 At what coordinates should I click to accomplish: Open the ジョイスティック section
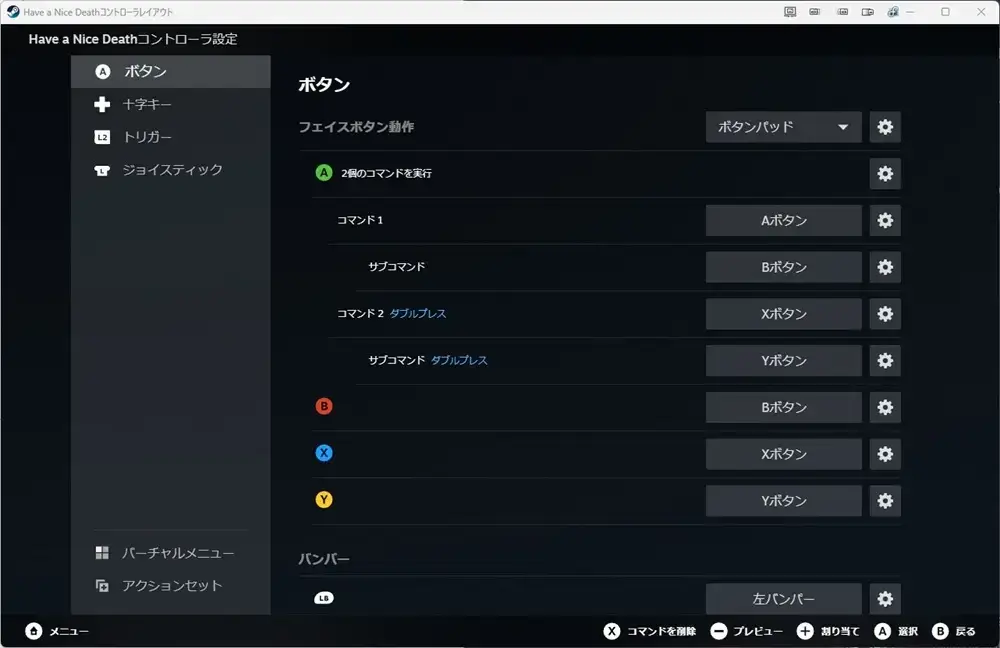click(171, 170)
